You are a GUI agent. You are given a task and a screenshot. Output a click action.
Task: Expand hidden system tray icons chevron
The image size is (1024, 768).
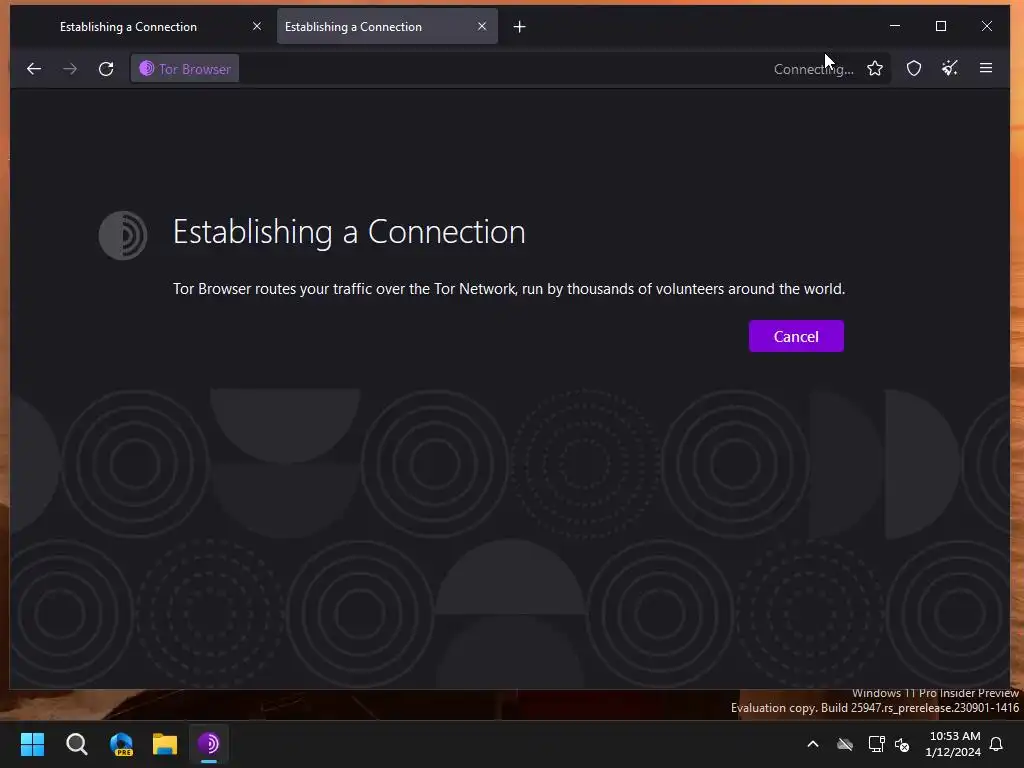pos(813,744)
